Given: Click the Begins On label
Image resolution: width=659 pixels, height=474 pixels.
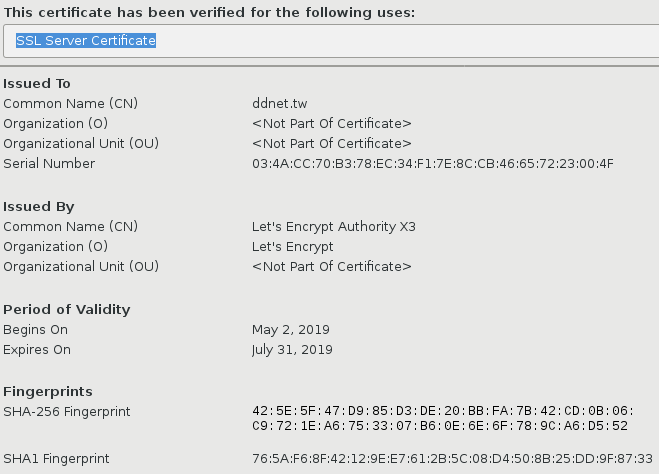Looking at the screenshot, I should tap(36, 330).
